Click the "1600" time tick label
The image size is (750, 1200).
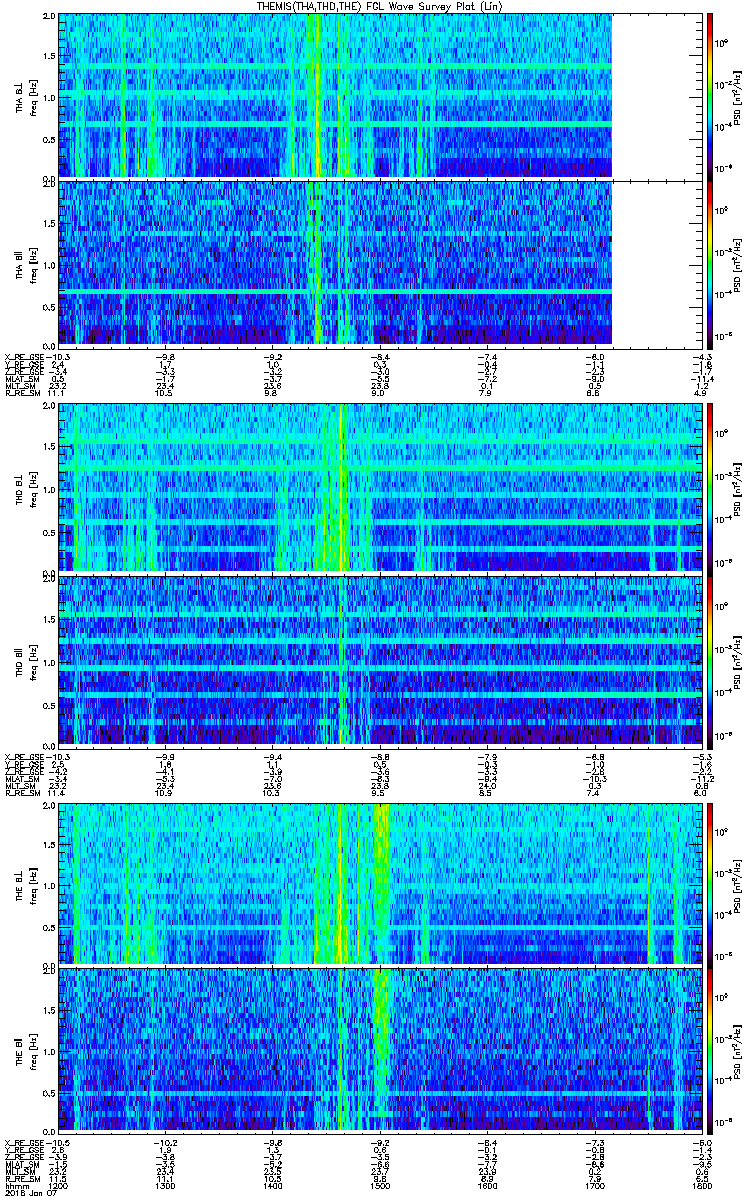(x=488, y=1185)
